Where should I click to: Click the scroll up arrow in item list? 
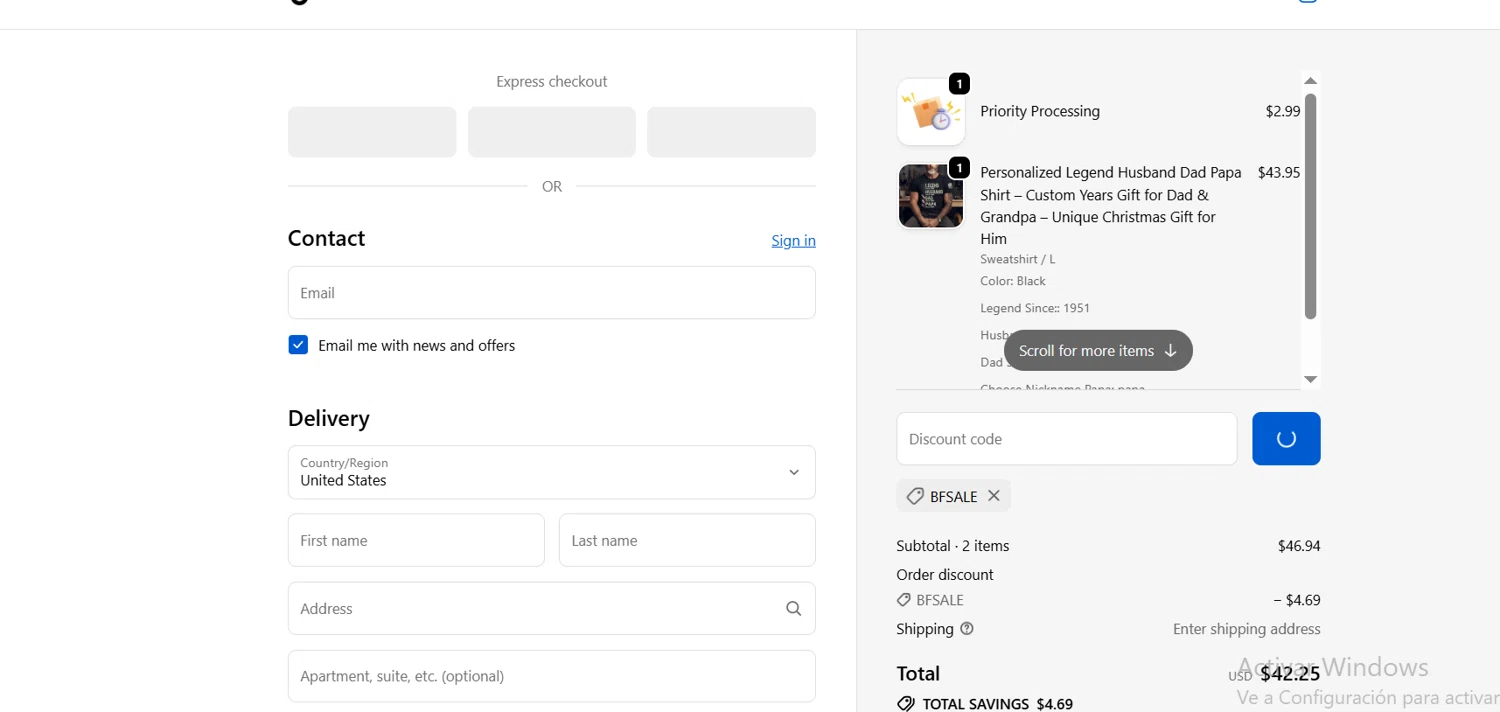coord(1310,81)
